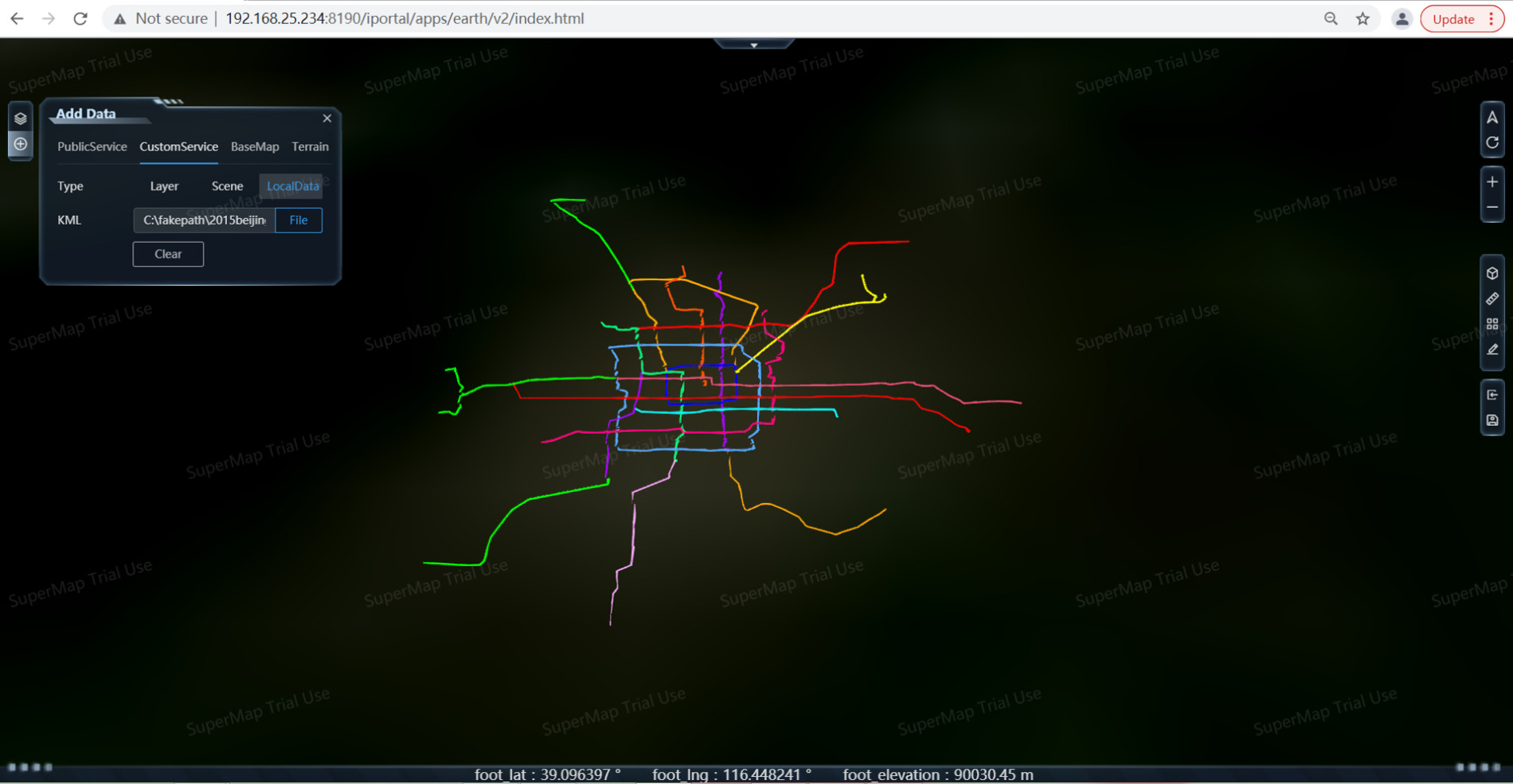Click the foot_elevation readout
1513x784 pixels.
[938, 774]
